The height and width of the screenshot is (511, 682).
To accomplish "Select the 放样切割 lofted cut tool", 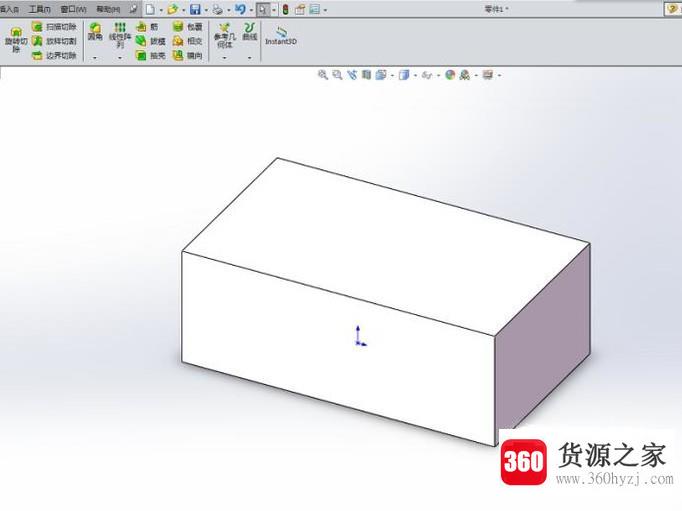I will (x=54, y=41).
